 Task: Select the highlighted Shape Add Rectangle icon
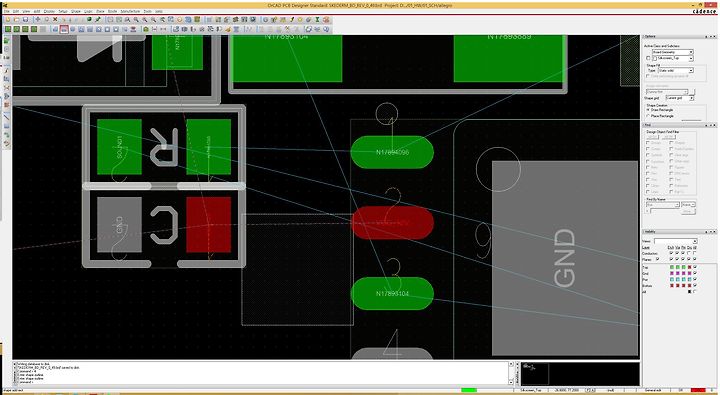[x=64, y=29]
